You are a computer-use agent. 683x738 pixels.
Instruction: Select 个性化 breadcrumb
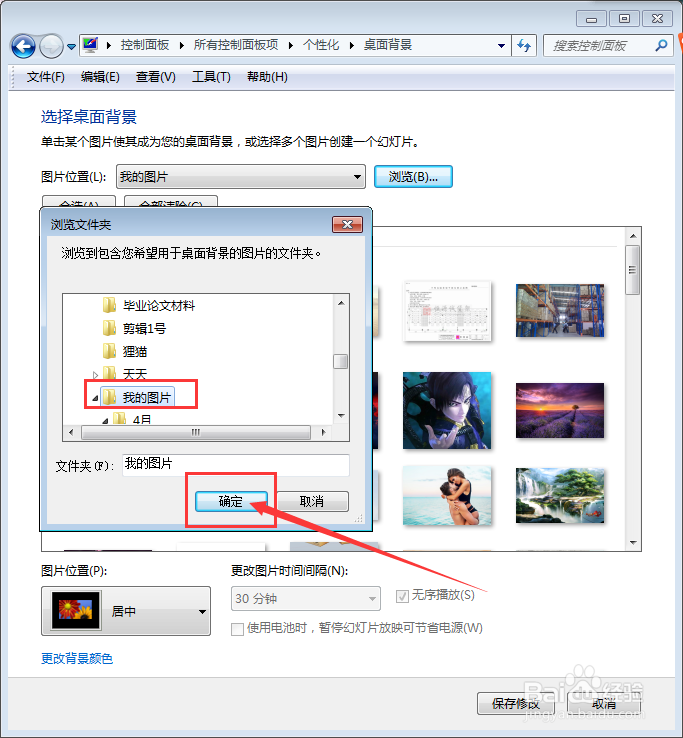click(x=321, y=45)
